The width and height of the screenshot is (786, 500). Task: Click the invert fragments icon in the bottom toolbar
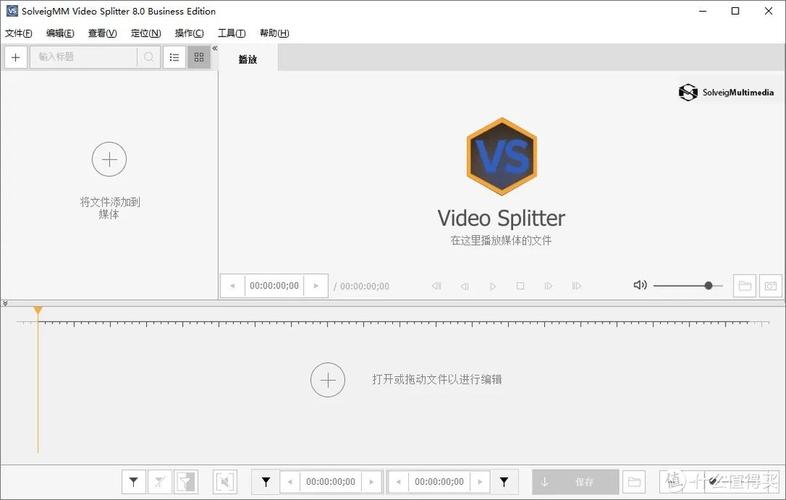pos(186,482)
